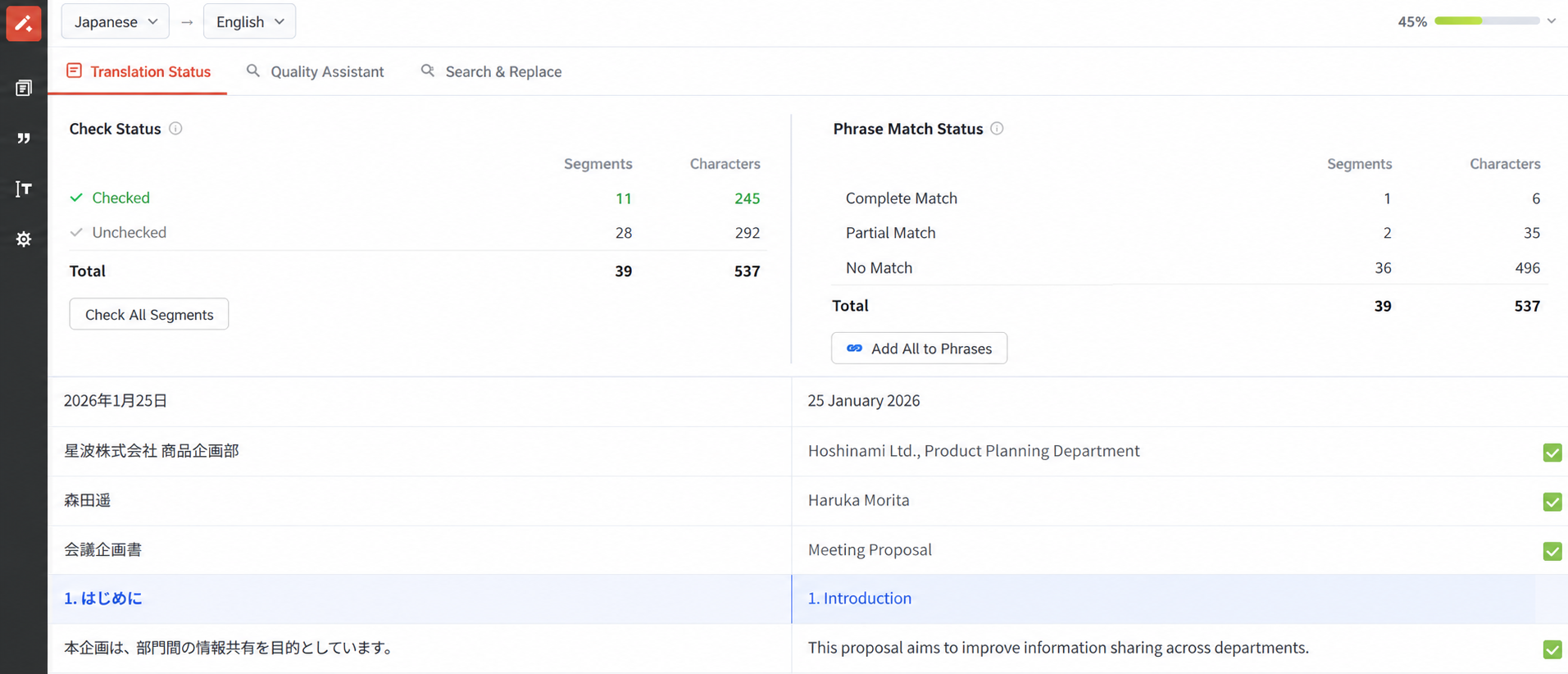Open the document pages icon in sidebar
Viewport: 1568px width, 674px height.
(x=24, y=88)
